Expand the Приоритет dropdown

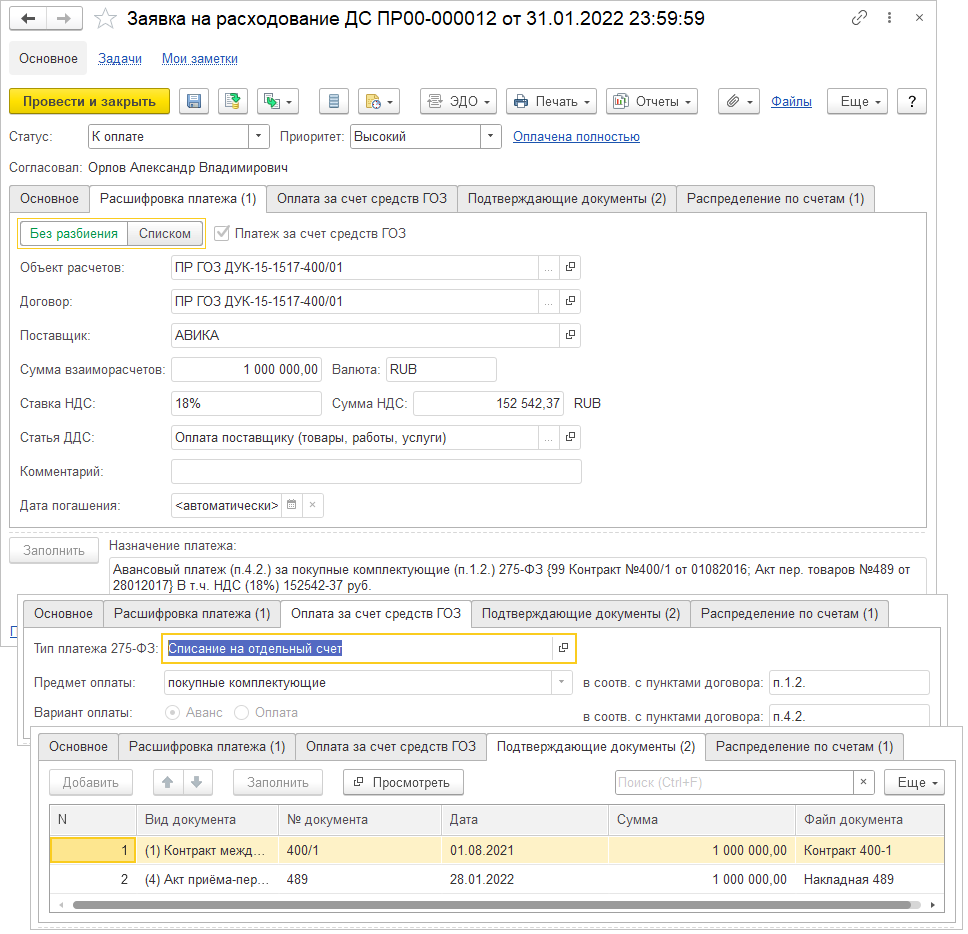490,136
